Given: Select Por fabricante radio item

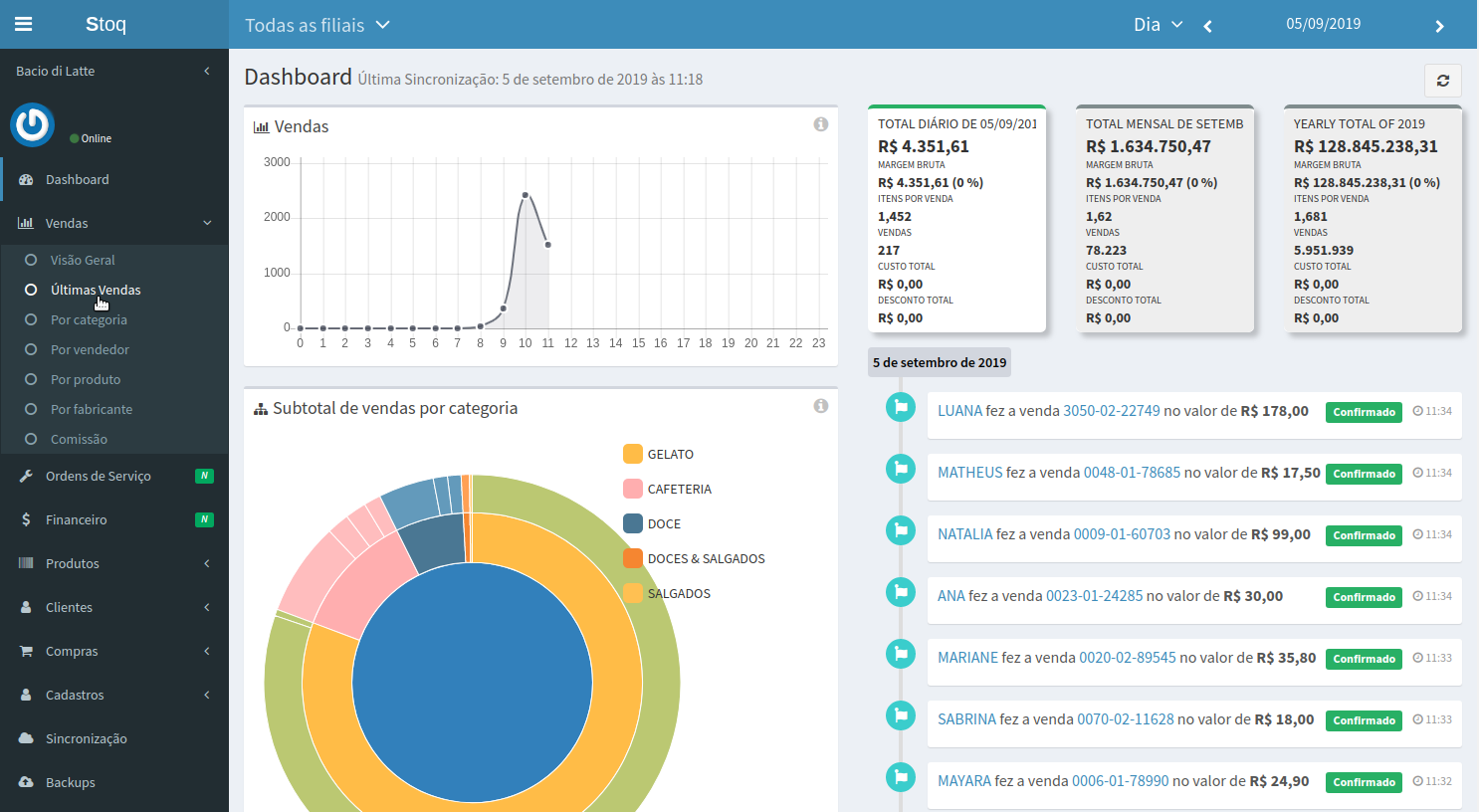Looking at the screenshot, I should pos(31,410).
